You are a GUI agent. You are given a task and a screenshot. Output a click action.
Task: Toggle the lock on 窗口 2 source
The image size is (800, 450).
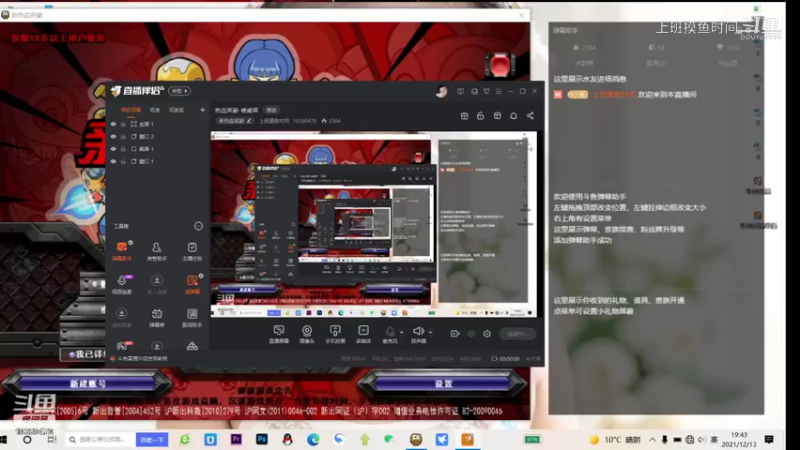click(x=123, y=137)
